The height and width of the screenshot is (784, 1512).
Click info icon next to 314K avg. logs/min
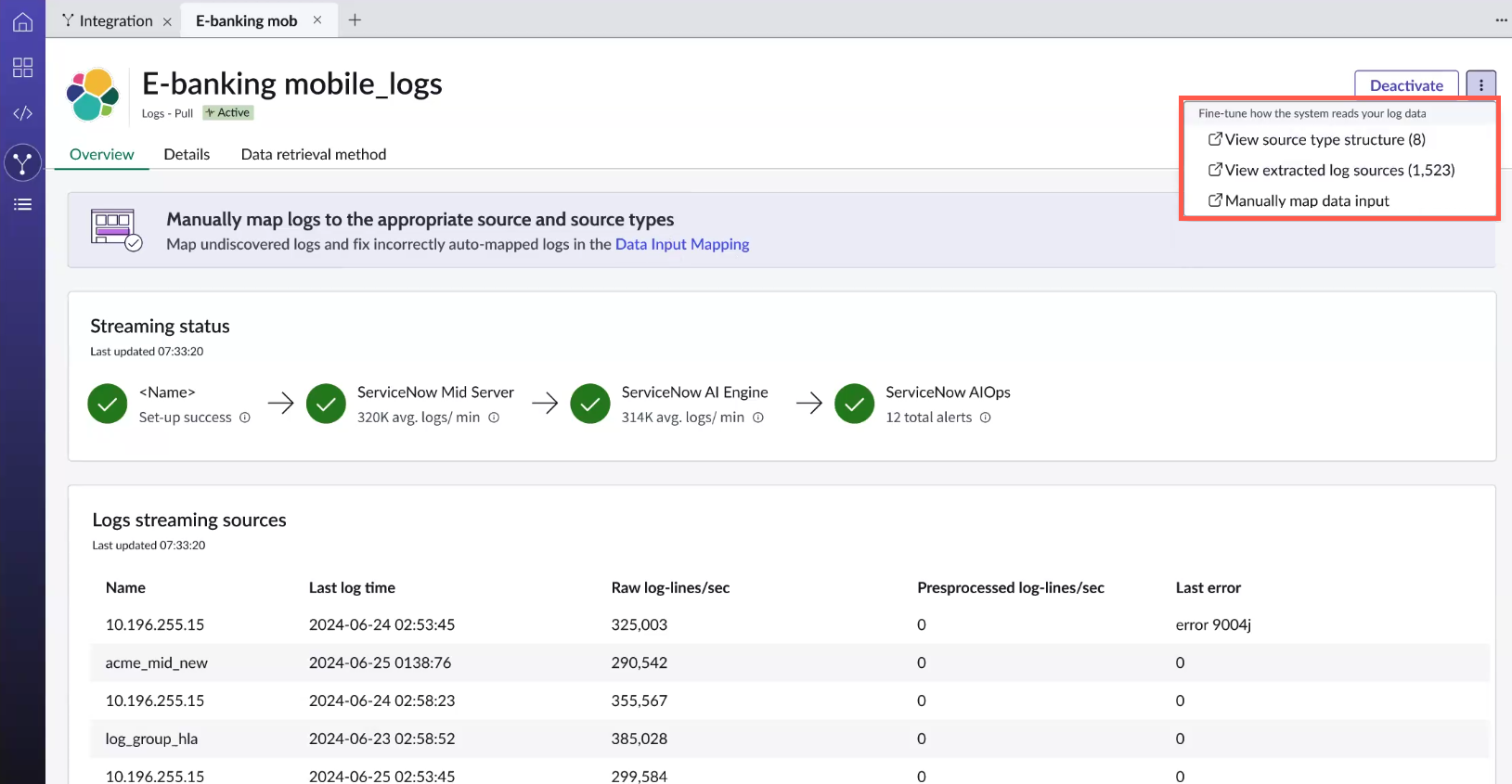pyautogui.click(x=758, y=418)
